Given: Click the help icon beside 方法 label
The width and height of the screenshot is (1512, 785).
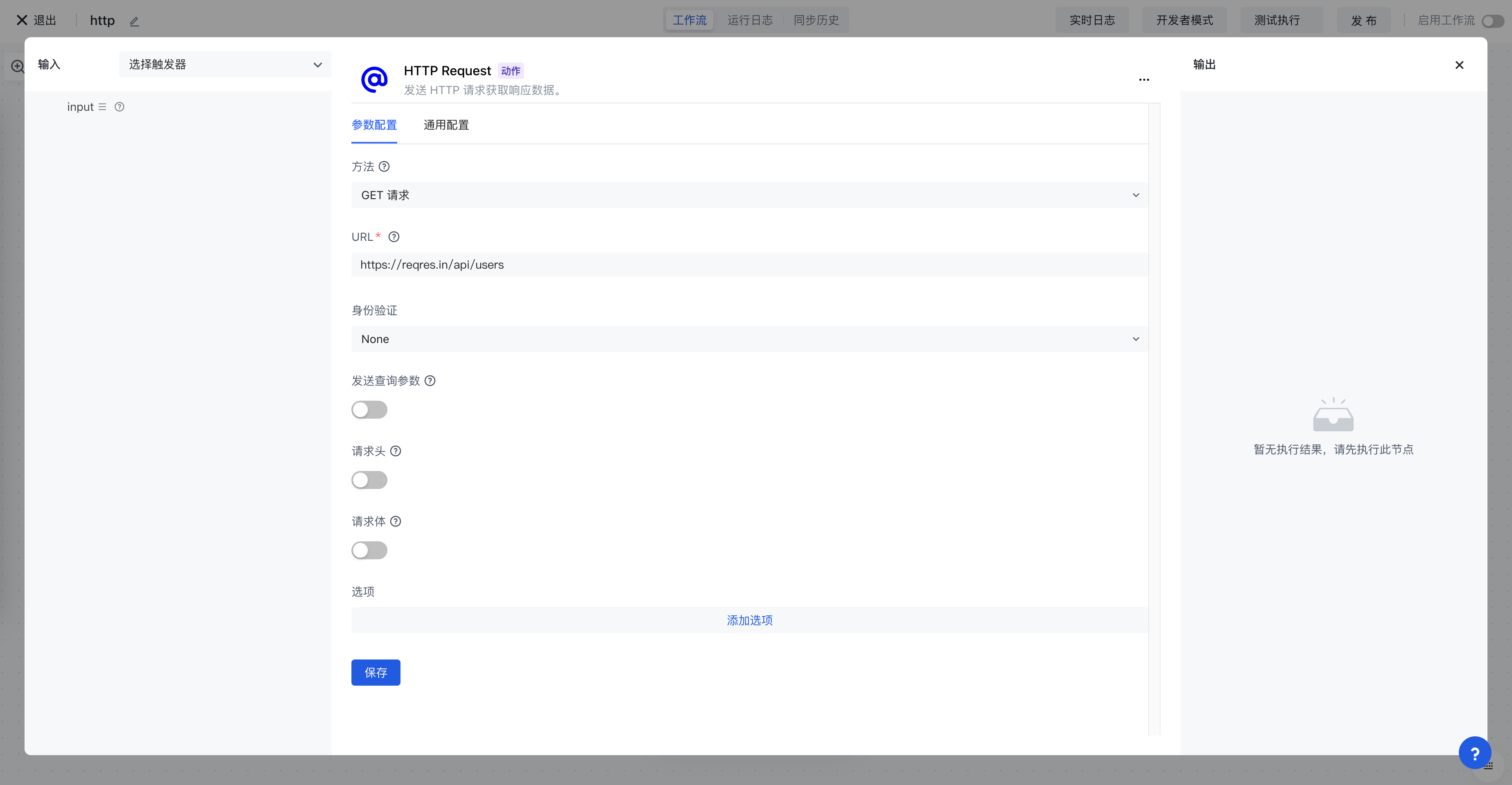Looking at the screenshot, I should tap(384, 167).
